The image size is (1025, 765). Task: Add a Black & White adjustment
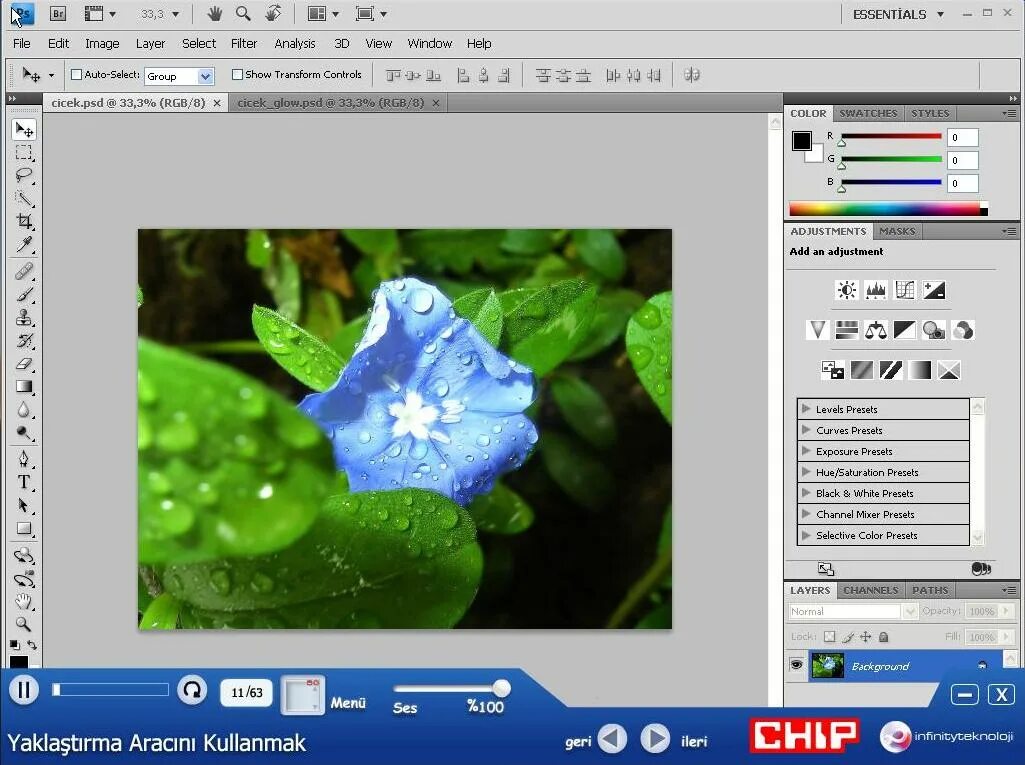coord(905,330)
